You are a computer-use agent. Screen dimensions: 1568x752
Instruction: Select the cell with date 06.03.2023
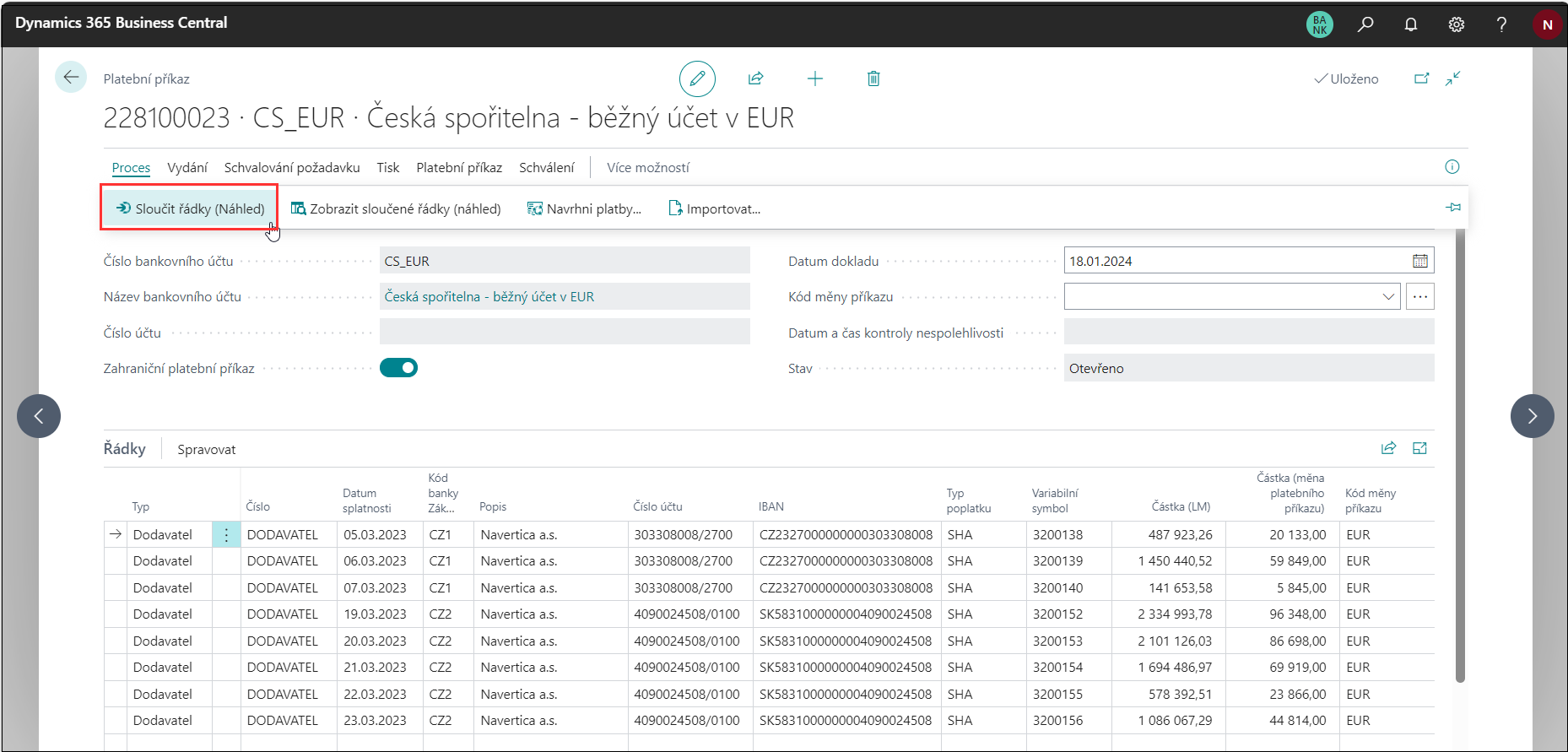[380, 561]
